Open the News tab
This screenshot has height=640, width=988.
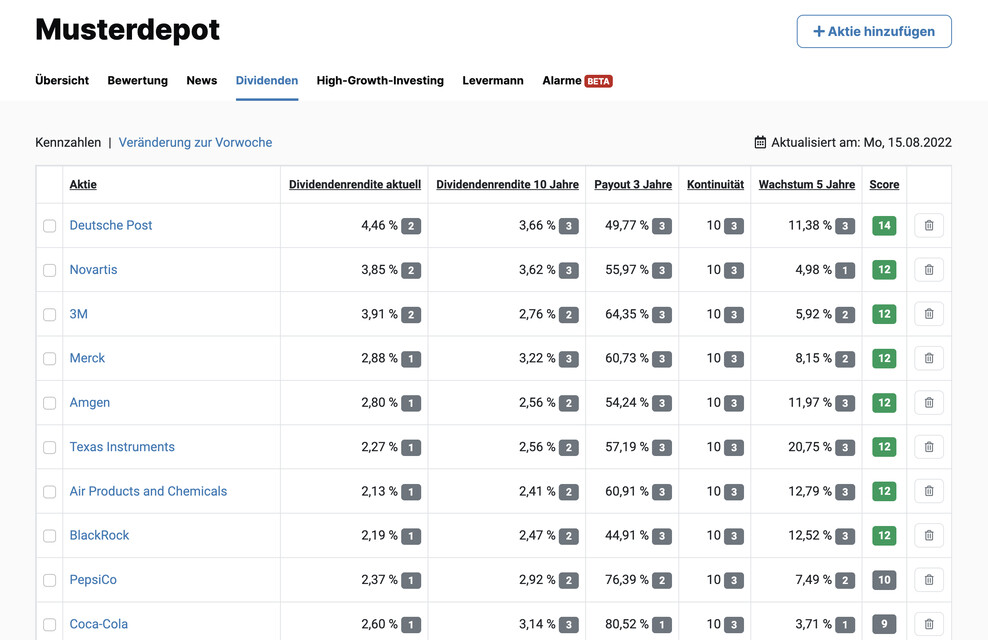202,81
